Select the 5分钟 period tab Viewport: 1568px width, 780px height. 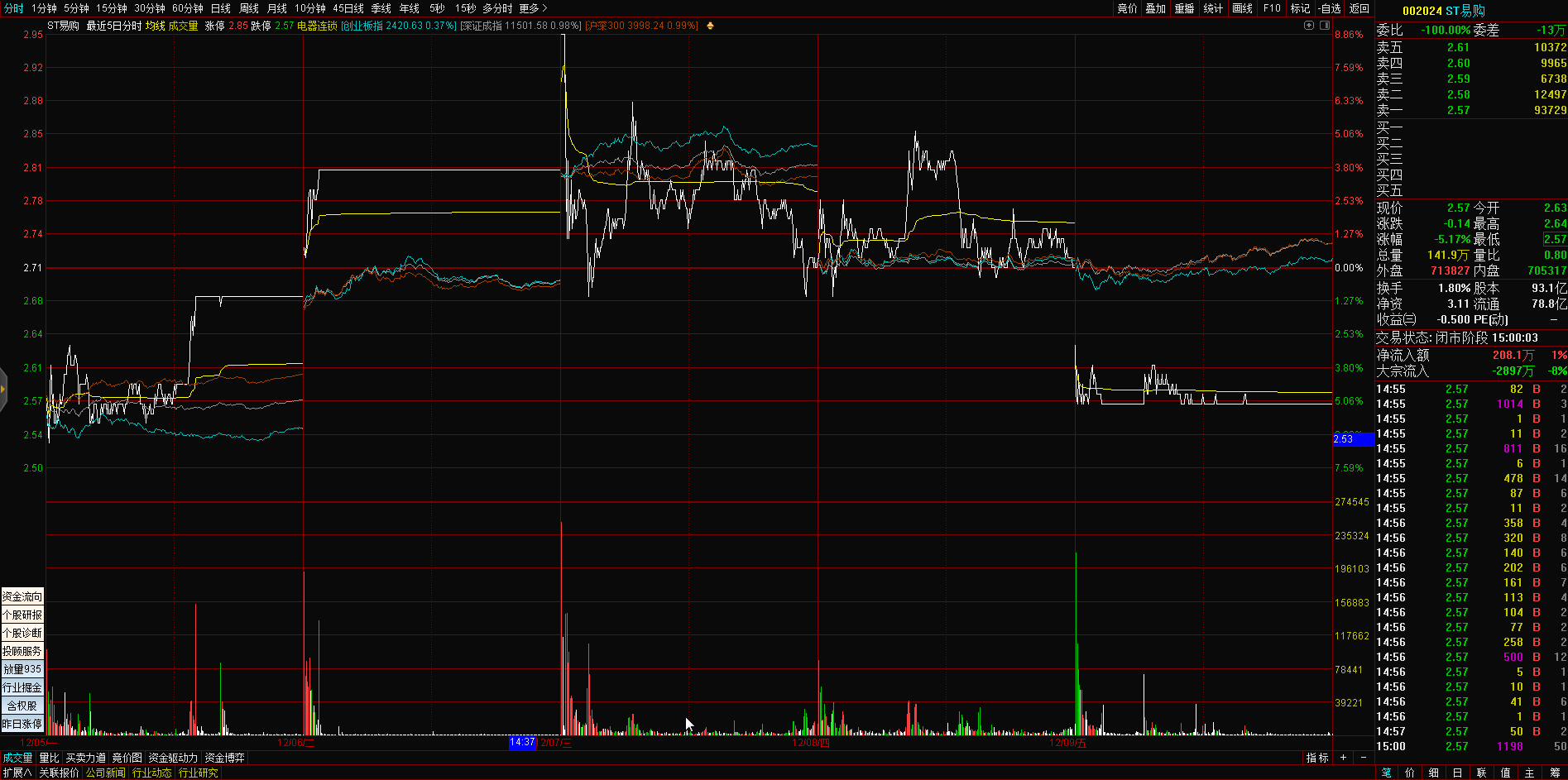pos(76,8)
